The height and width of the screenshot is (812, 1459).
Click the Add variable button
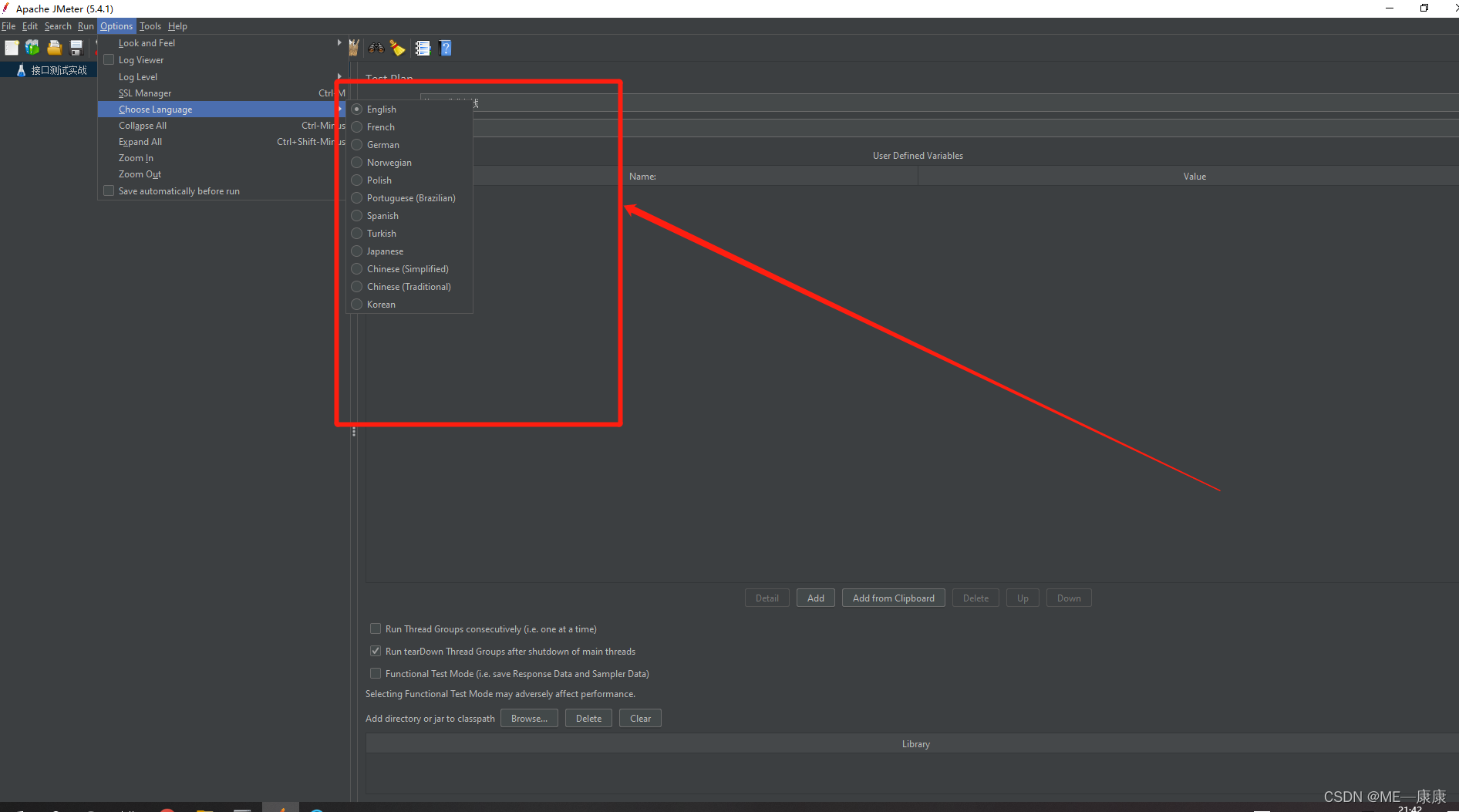point(816,598)
